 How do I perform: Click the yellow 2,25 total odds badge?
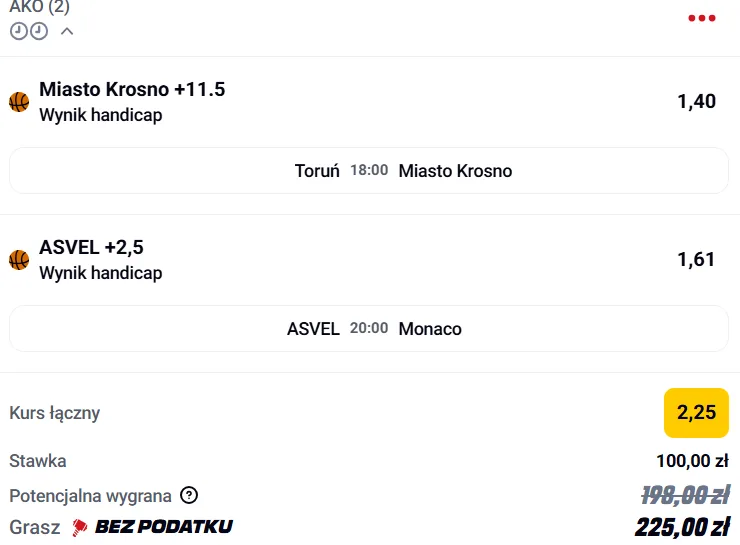click(696, 413)
